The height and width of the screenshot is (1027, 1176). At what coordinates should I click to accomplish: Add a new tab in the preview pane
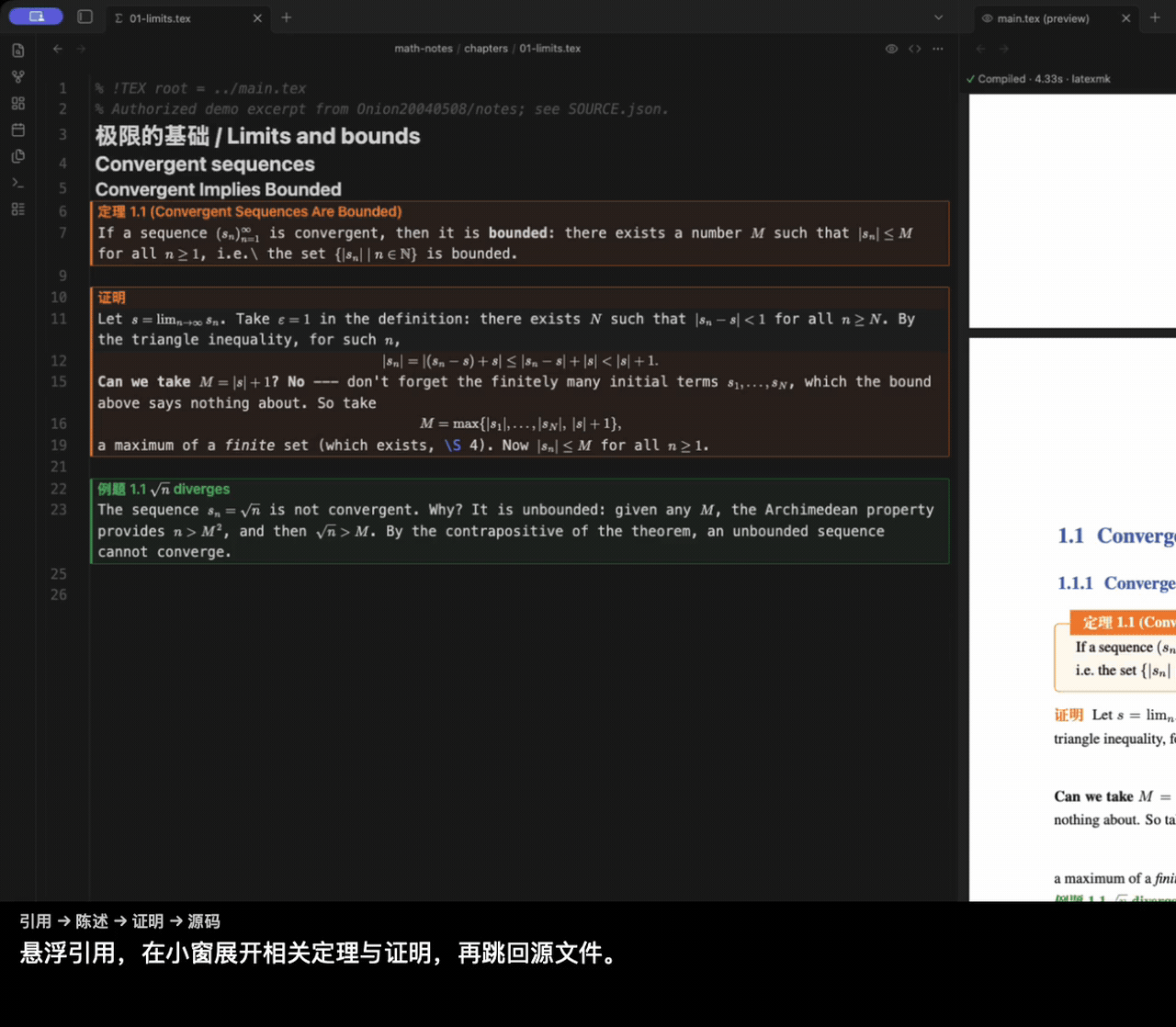coord(1155,17)
